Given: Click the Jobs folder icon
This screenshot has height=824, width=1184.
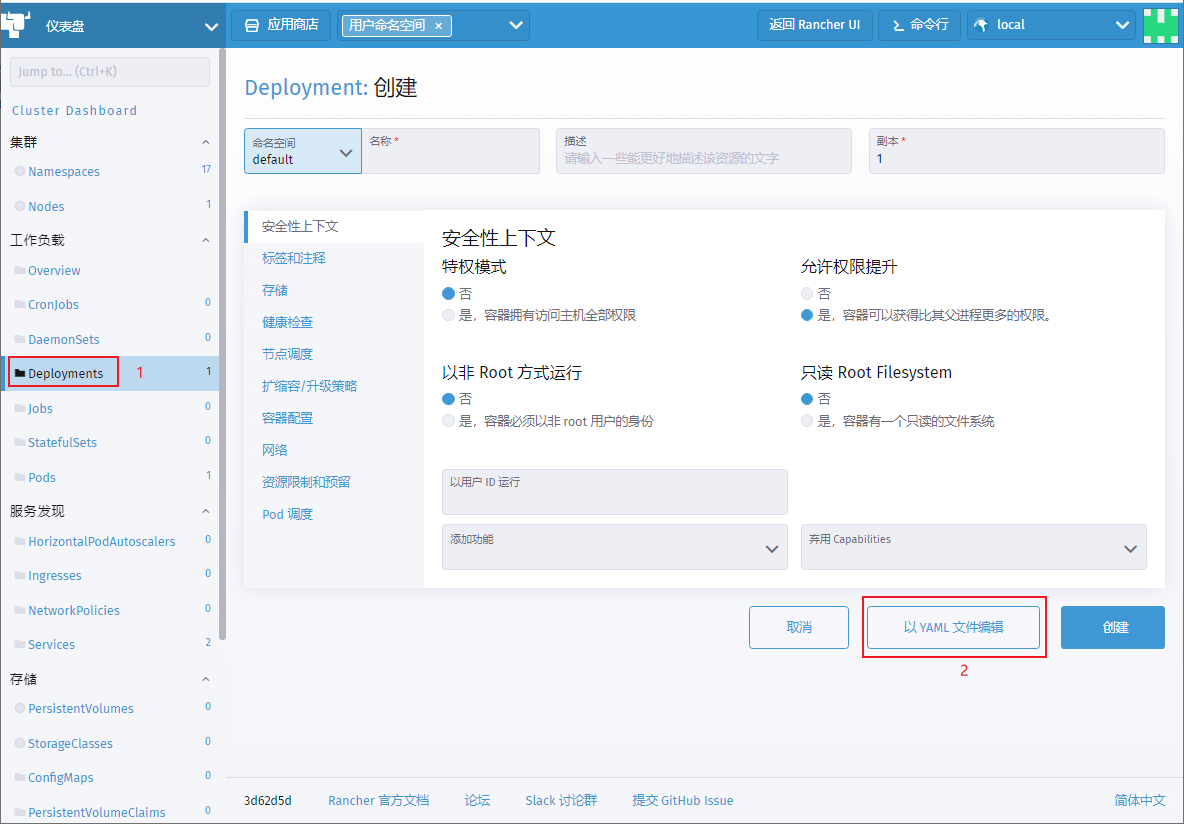Looking at the screenshot, I should pos(20,408).
